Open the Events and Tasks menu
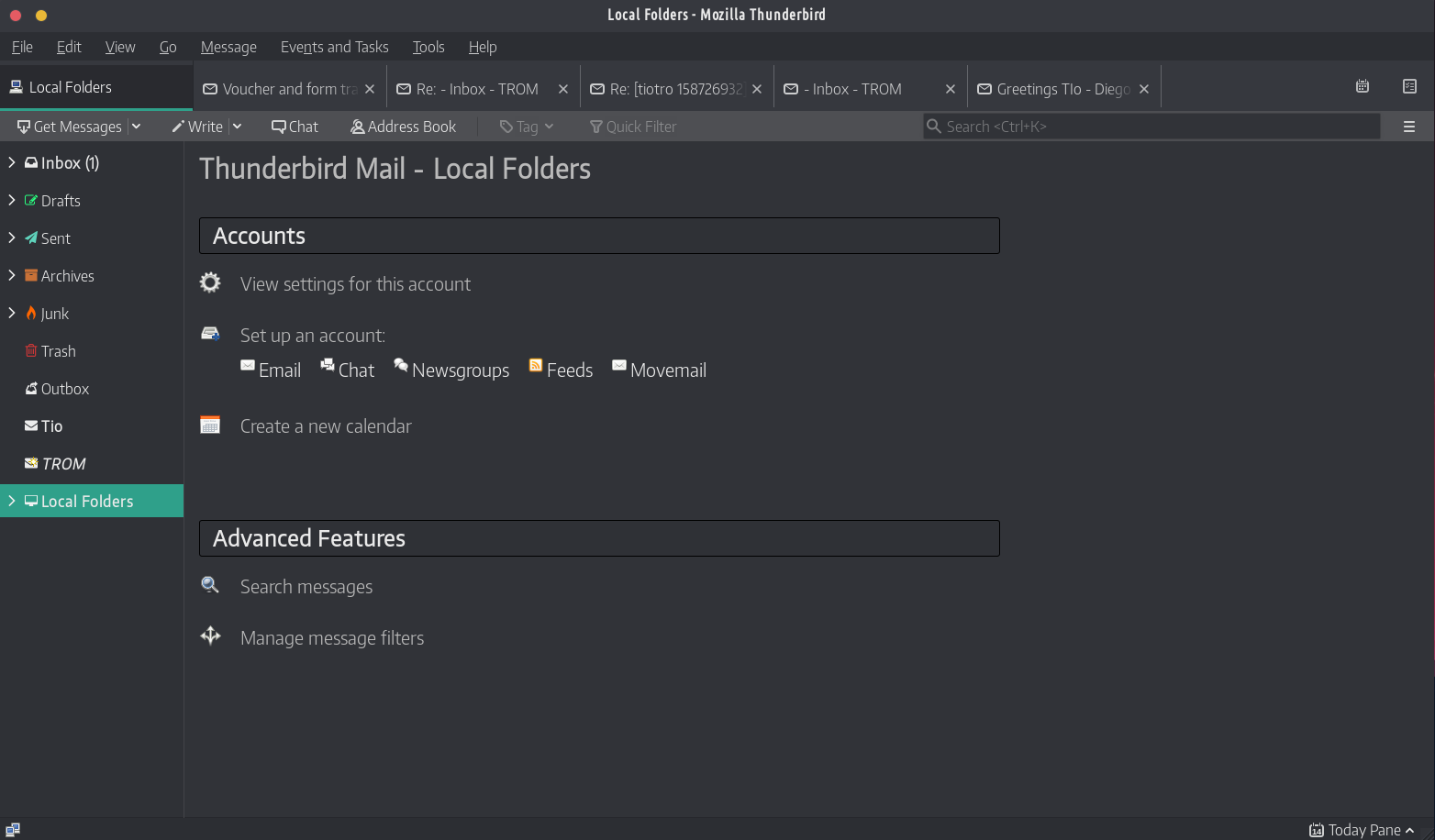The image size is (1435, 840). pos(335,47)
